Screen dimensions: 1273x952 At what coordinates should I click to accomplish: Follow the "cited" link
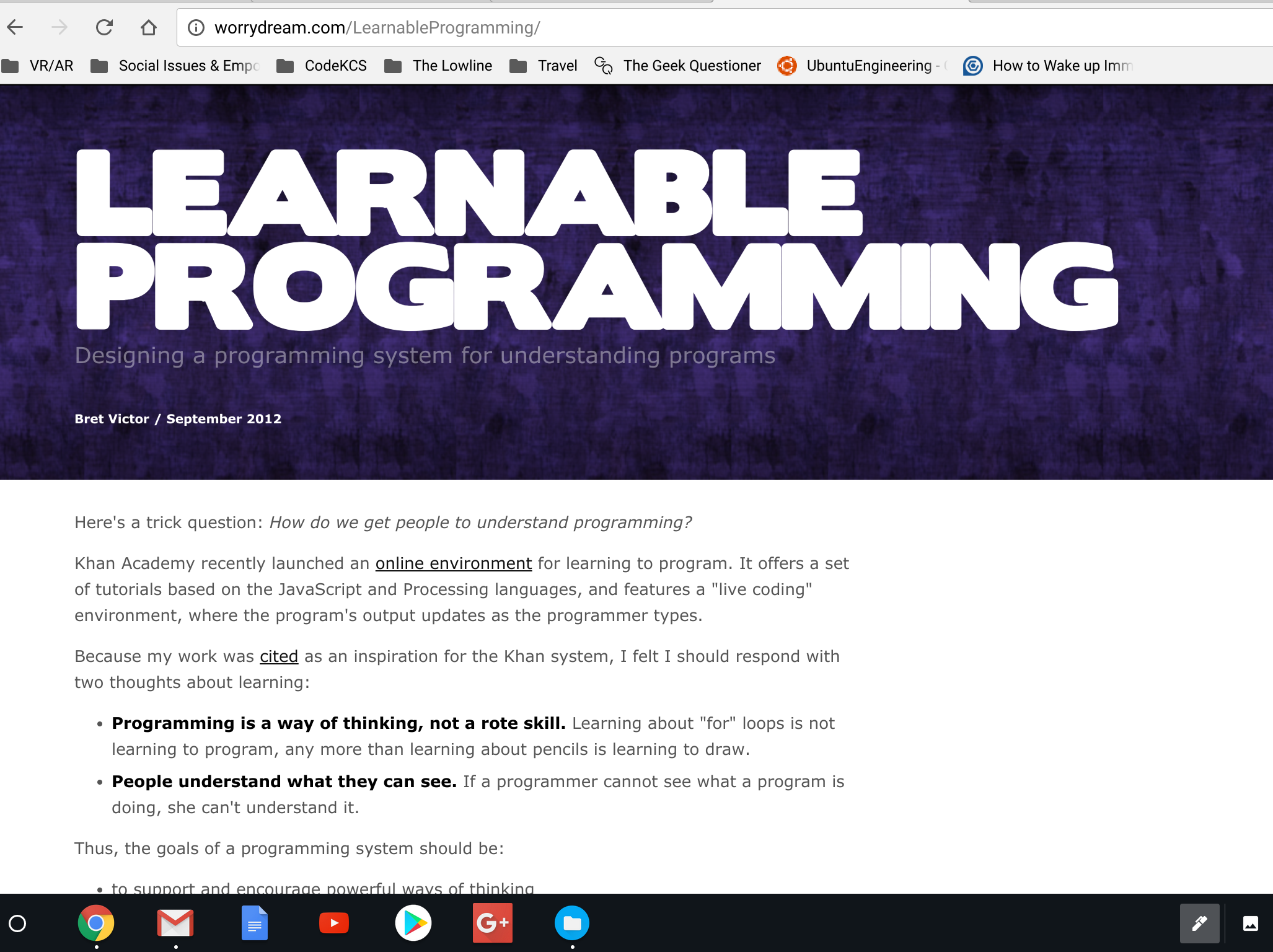[x=279, y=656]
